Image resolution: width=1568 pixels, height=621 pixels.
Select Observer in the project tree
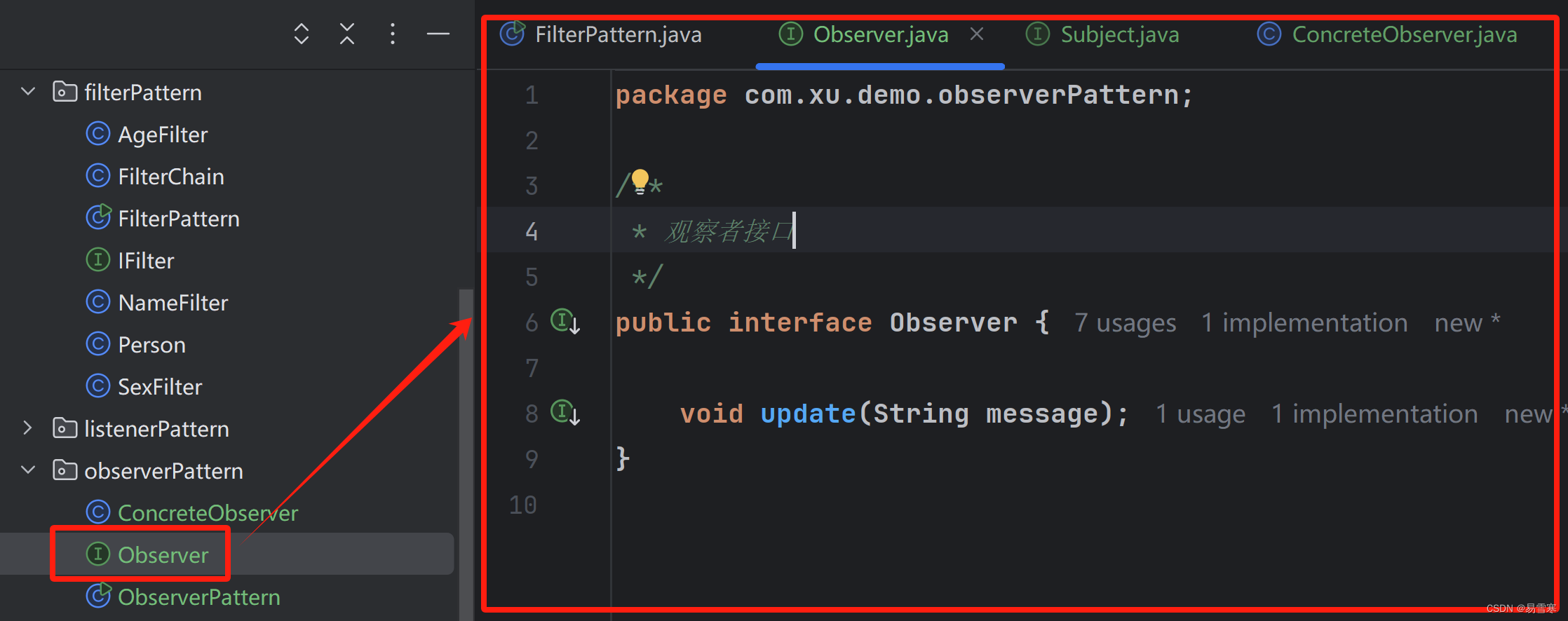click(x=163, y=555)
